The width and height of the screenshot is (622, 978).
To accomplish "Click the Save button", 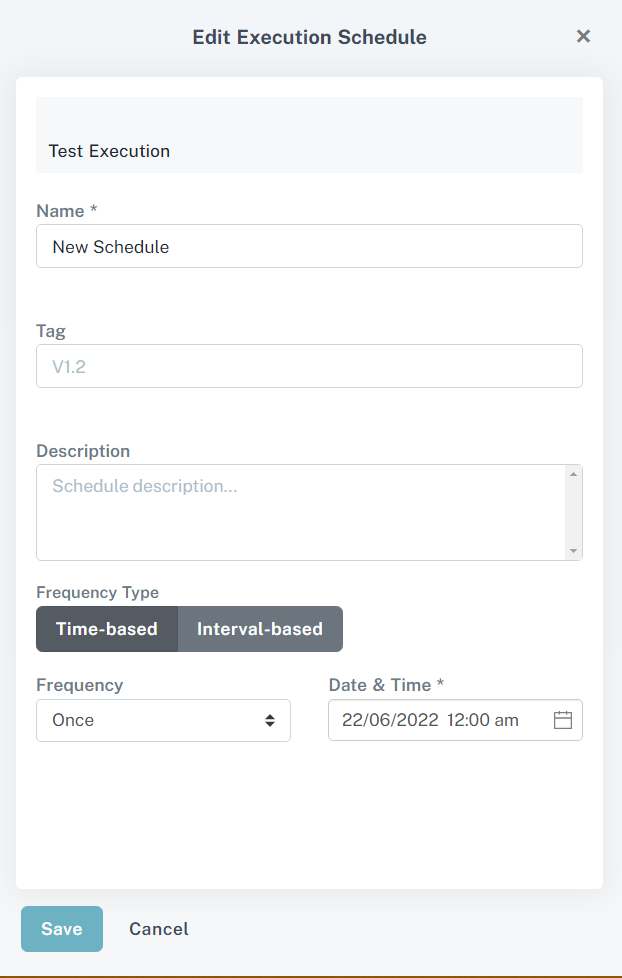I will 61,929.
